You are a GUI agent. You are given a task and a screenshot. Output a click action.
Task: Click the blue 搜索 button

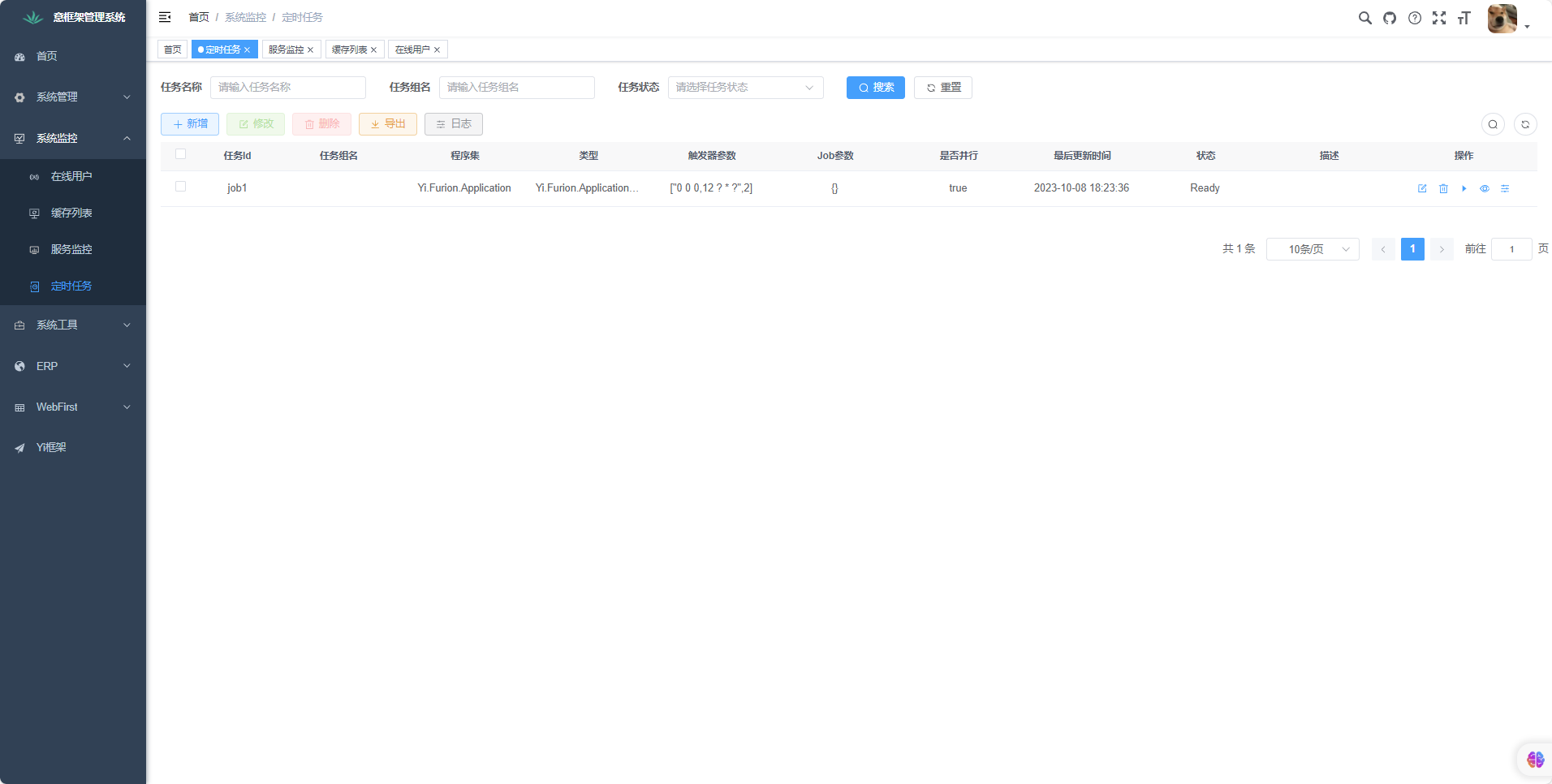[x=875, y=88]
